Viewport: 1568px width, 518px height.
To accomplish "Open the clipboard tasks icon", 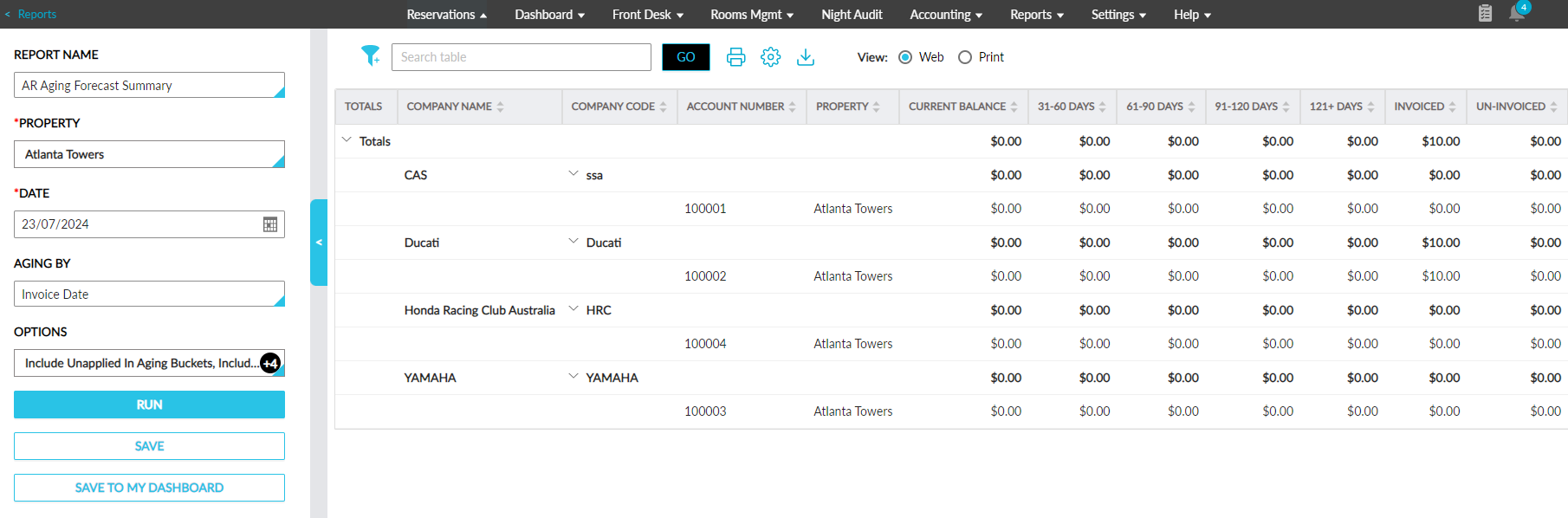I will pyautogui.click(x=1485, y=13).
